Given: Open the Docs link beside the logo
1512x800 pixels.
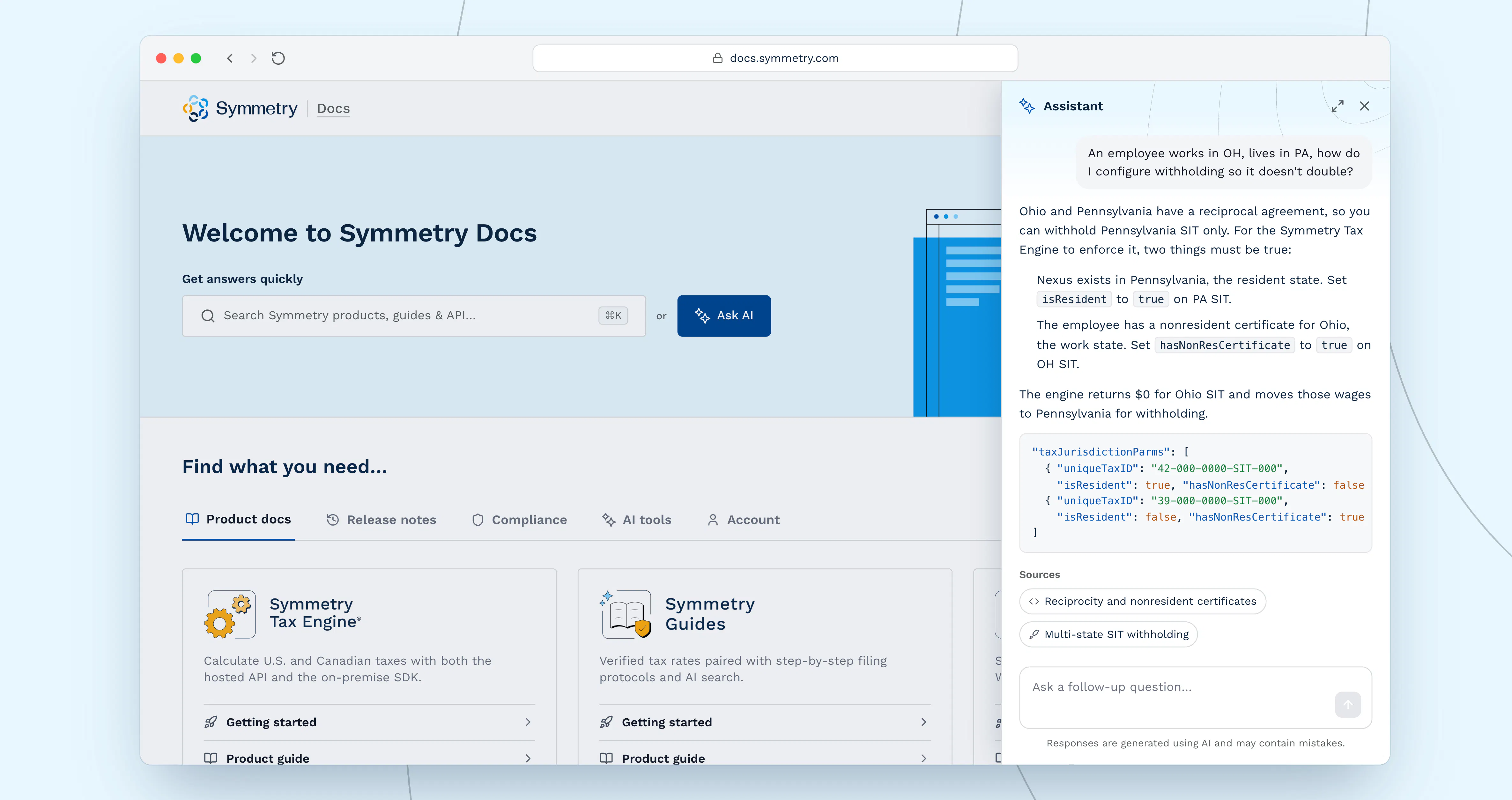Looking at the screenshot, I should tap(333, 108).
